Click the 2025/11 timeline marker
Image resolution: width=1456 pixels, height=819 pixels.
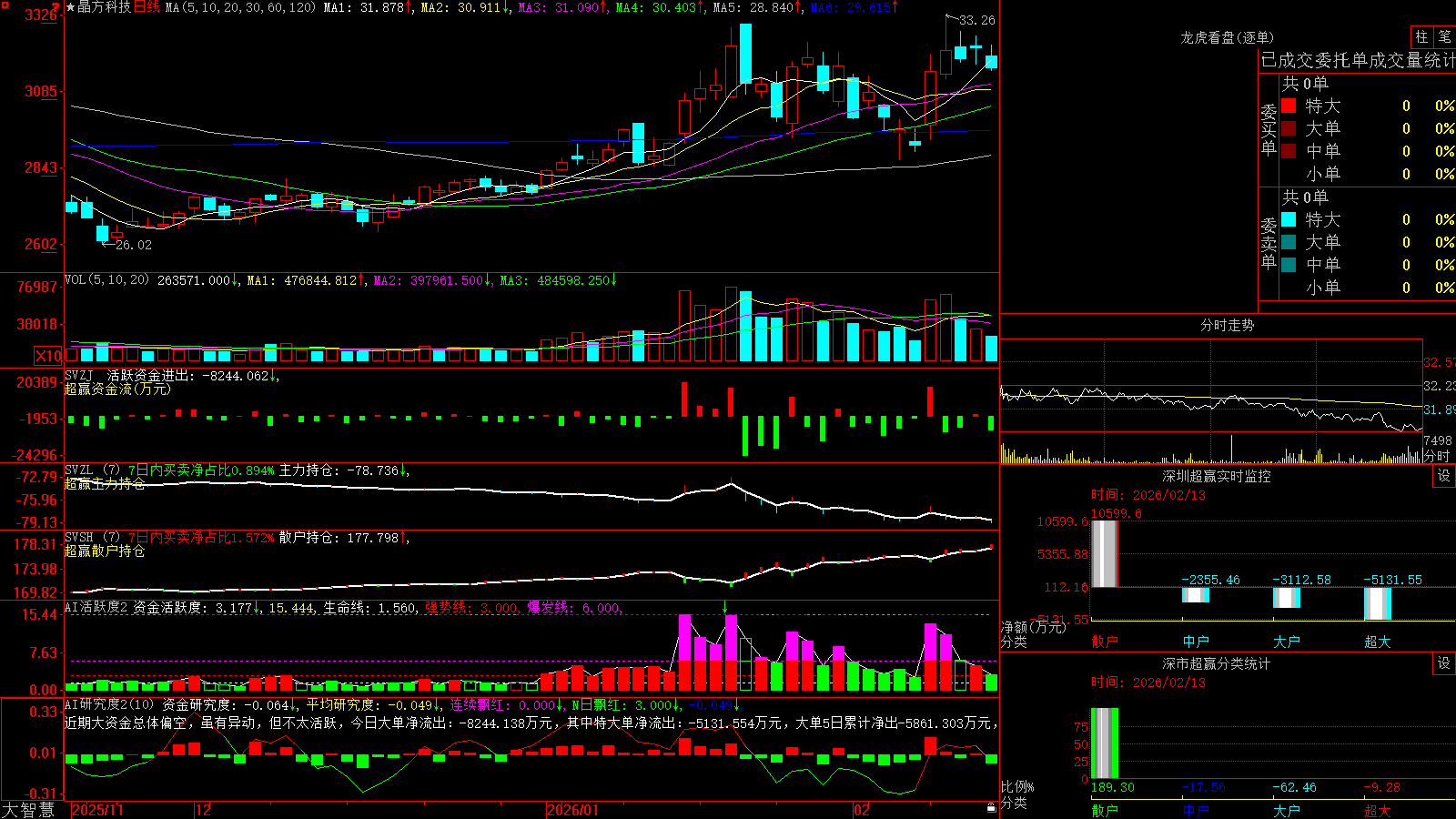(x=97, y=810)
